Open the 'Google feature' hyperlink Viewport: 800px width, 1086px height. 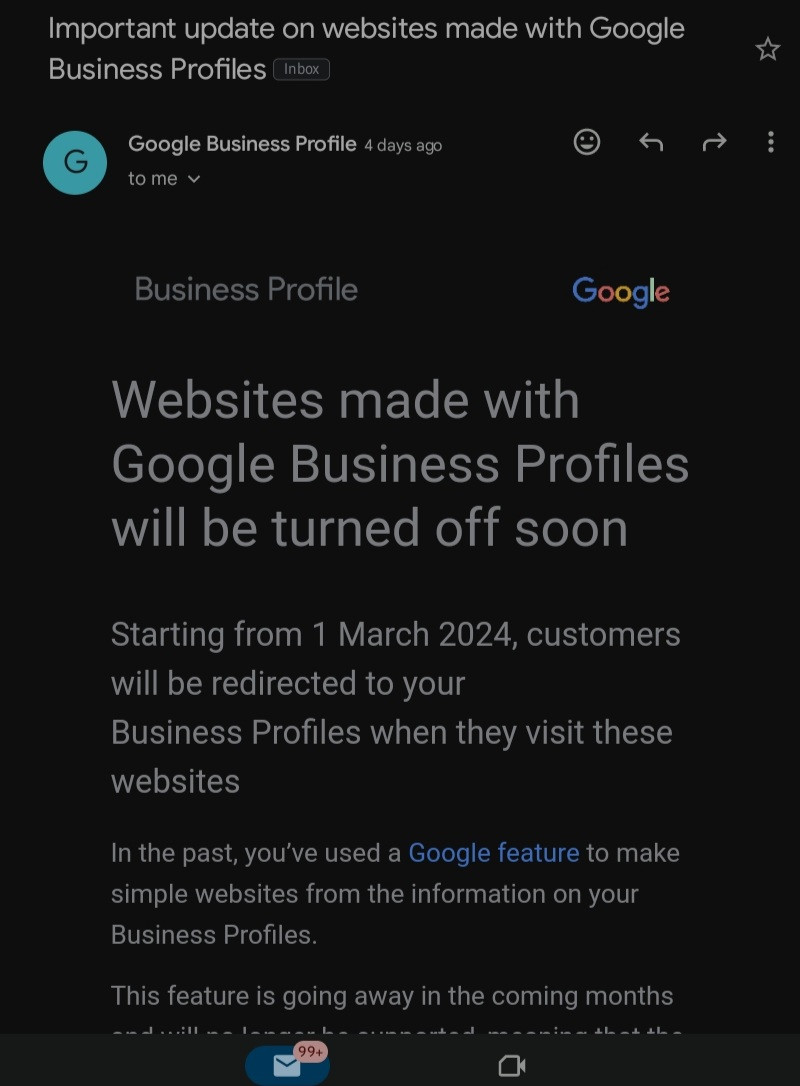[494, 853]
